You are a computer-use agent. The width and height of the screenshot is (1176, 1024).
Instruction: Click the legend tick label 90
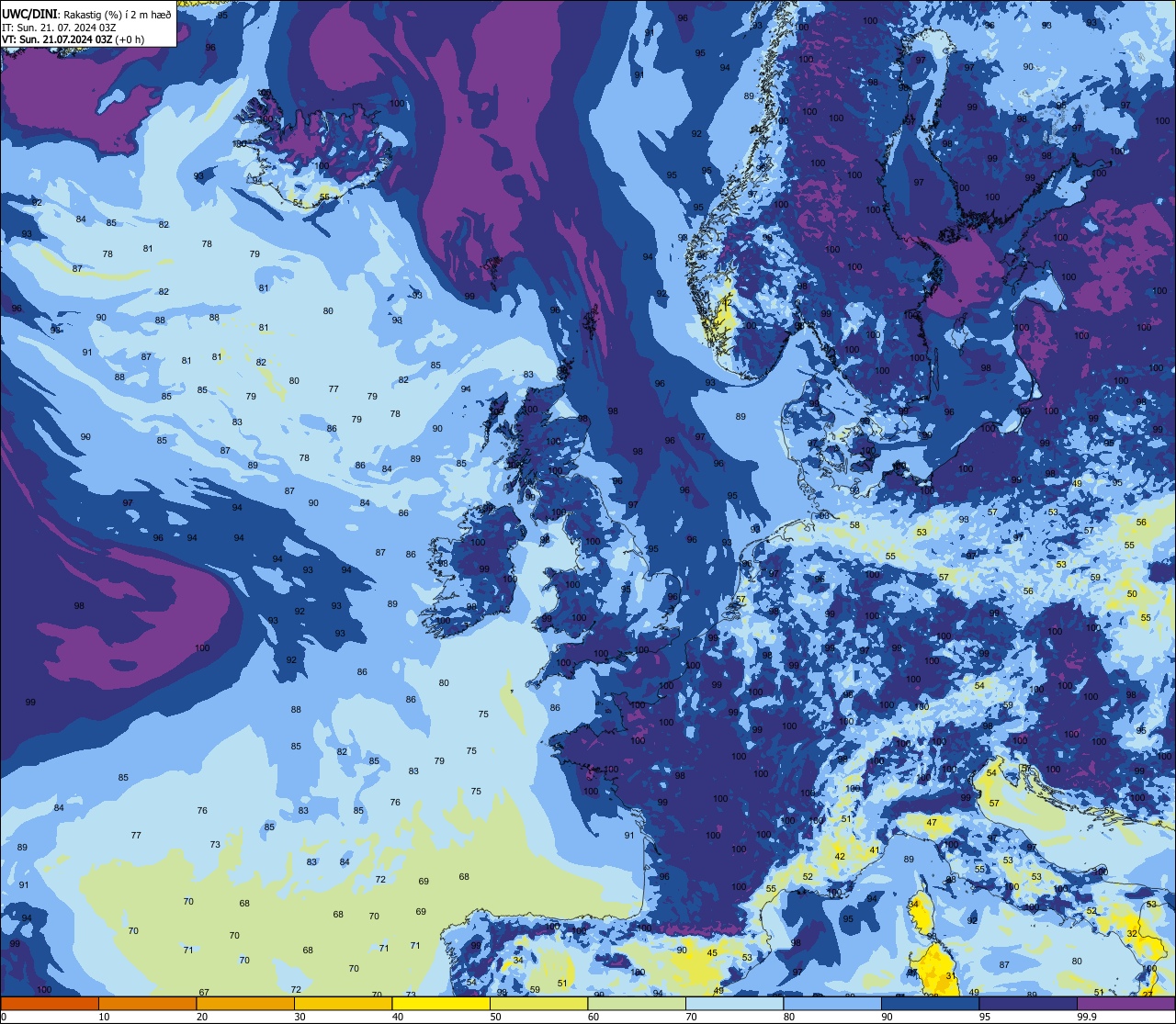(887, 1017)
